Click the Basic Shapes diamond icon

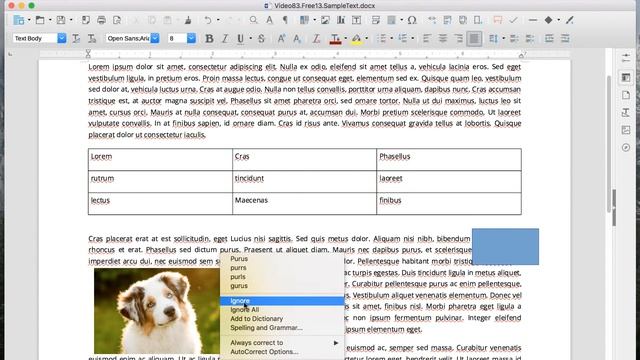coord(549,20)
